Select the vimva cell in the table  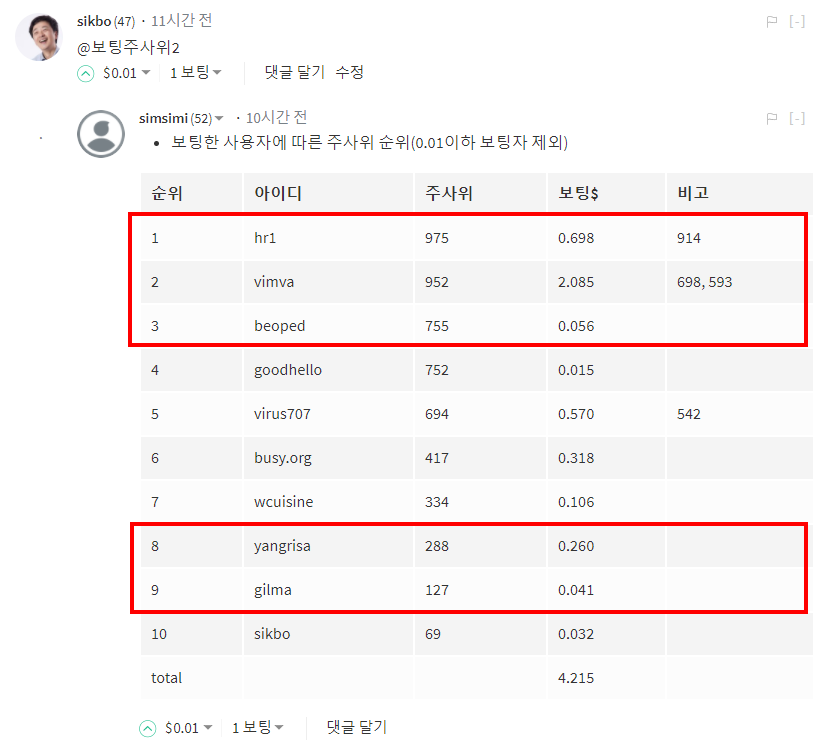tap(274, 282)
